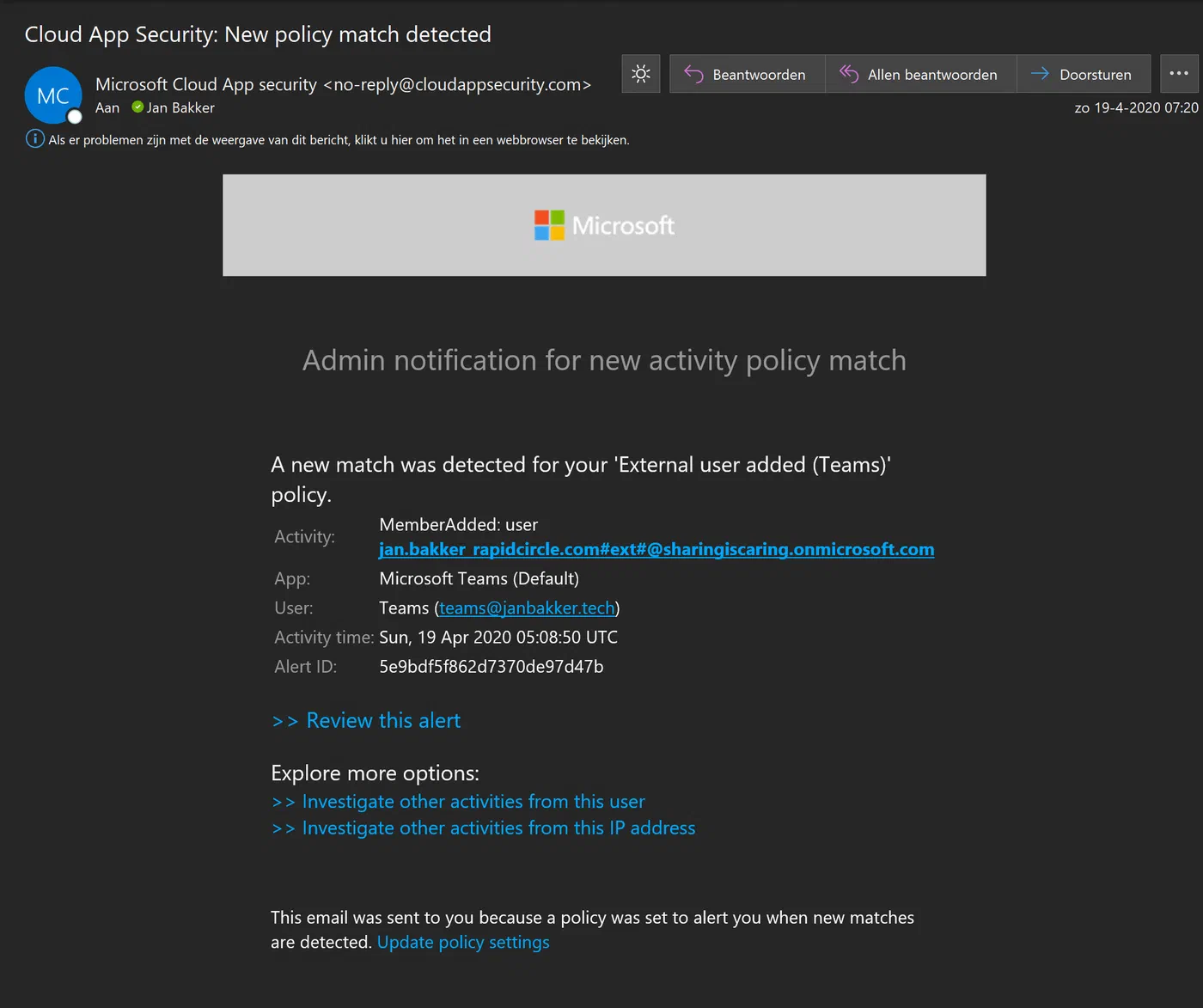
Task: Click the Doorsturen forward button
Action: (x=1084, y=74)
